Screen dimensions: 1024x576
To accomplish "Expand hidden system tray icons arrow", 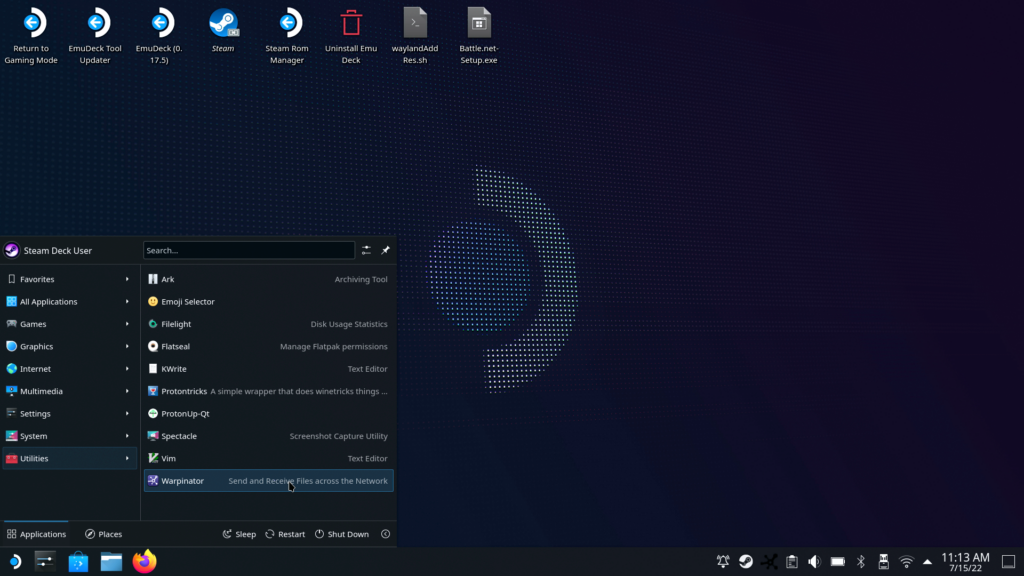I will [x=927, y=562].
